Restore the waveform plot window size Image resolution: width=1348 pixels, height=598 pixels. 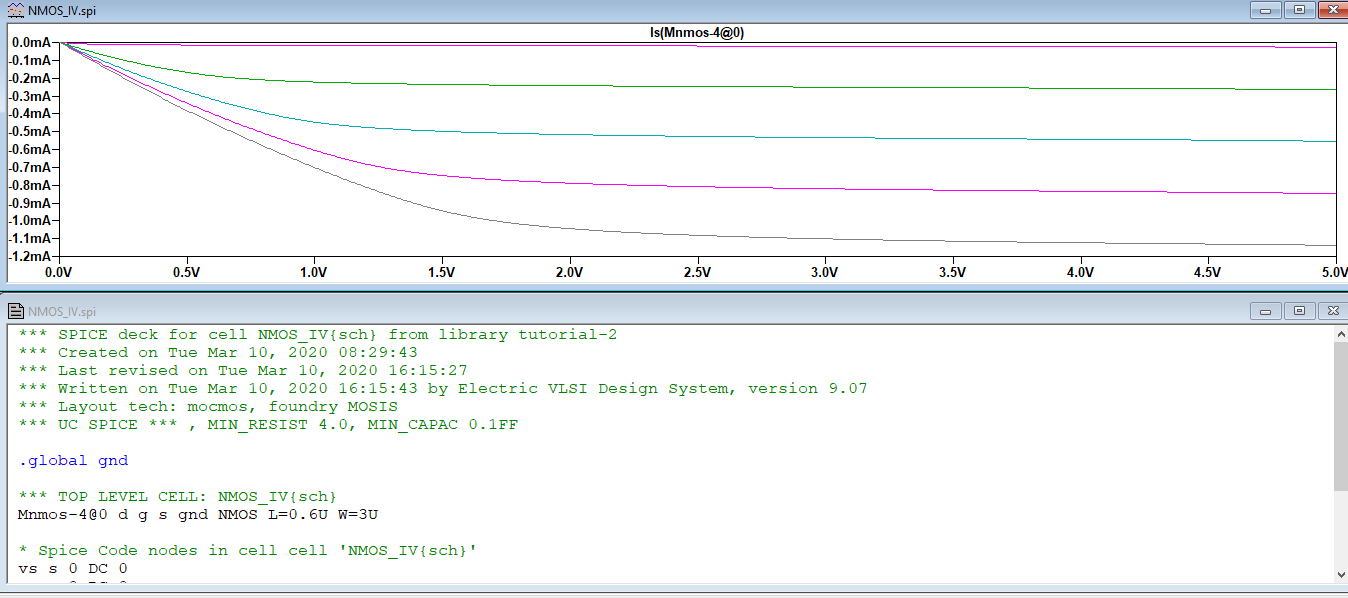(x=1299, y=9)
